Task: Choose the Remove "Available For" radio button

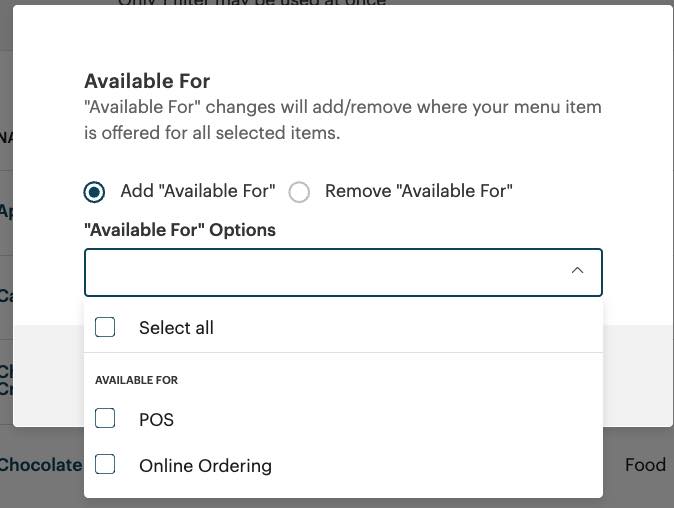Action: pos(299,192)
